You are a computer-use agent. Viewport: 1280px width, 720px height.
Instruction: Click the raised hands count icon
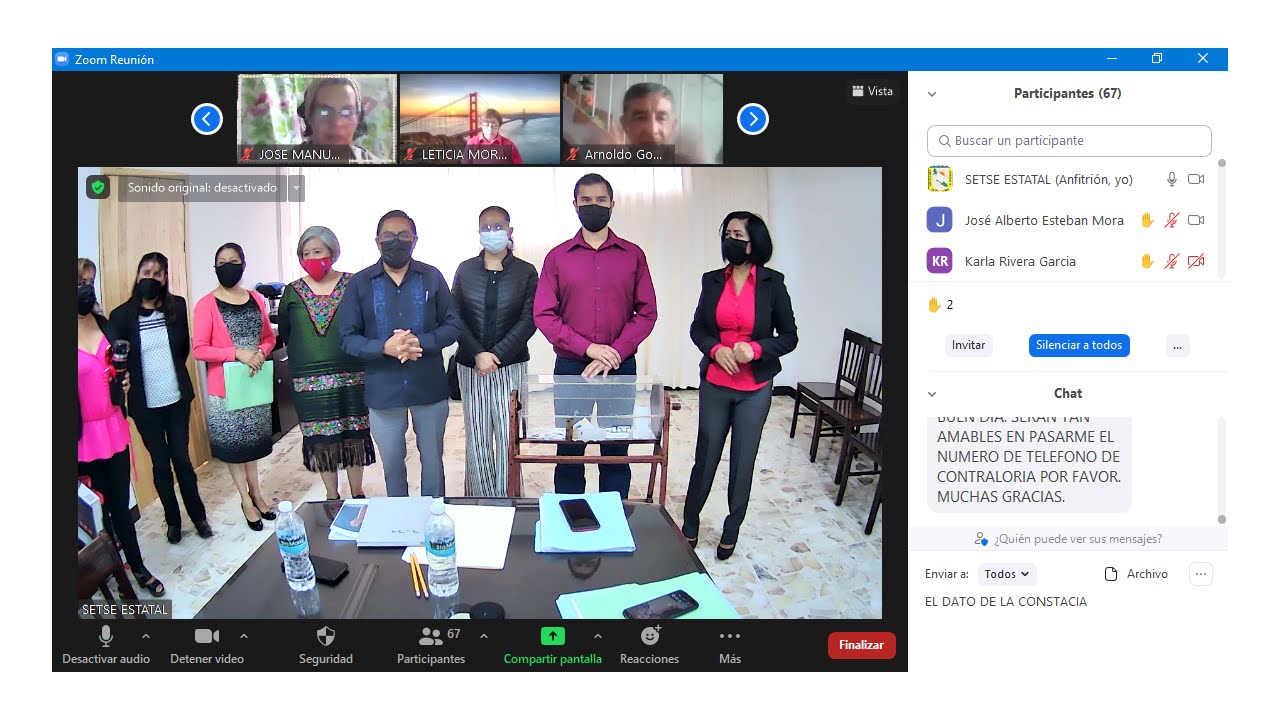(x=934, y=305)
